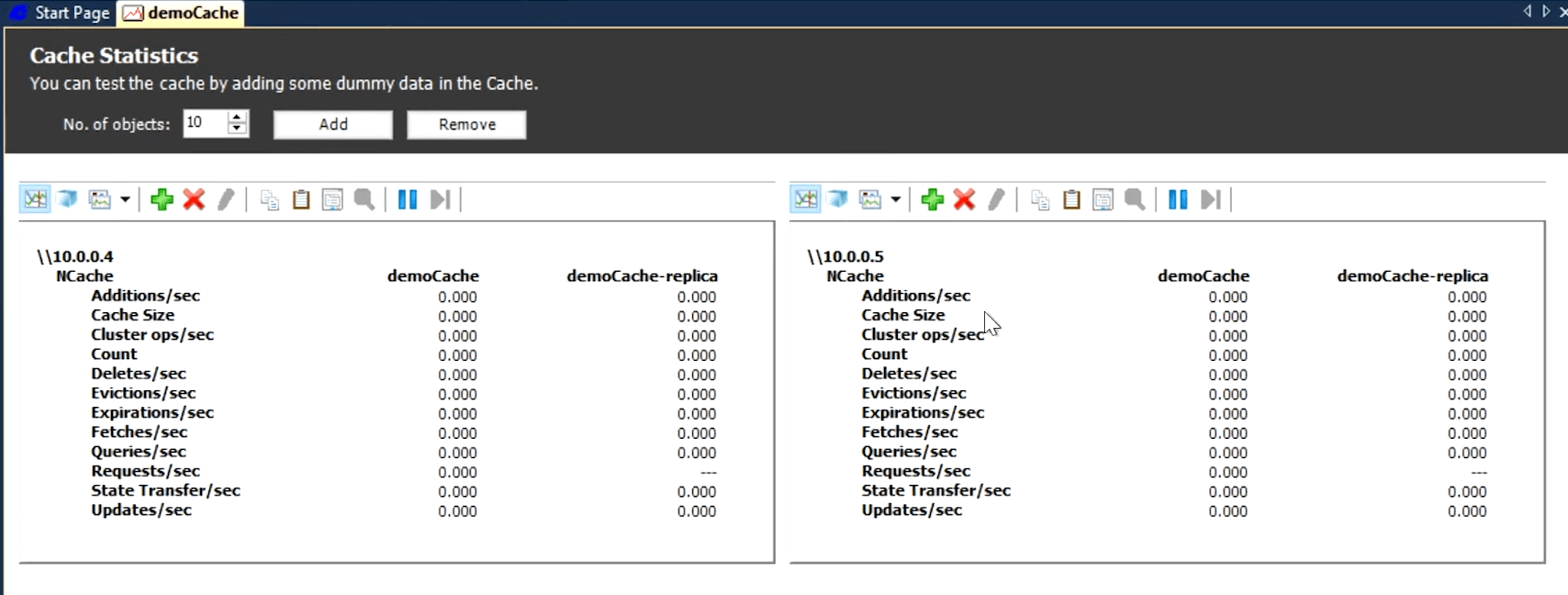Paste counter list in the 10.0.0.4 toolbar
This screenshot has width=1568, height=595.
tap(301, 199)
